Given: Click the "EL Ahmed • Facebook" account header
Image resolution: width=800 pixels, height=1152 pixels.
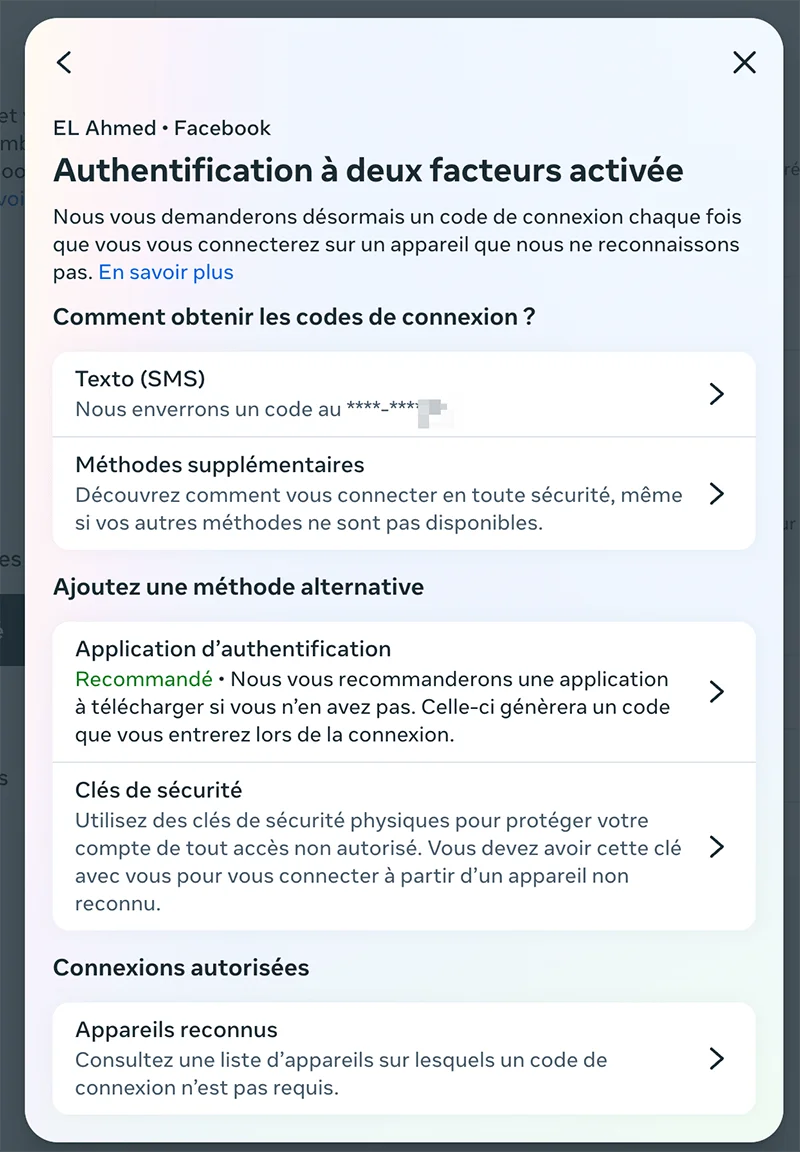Looking at the screenshot, I should click(162, 128).
